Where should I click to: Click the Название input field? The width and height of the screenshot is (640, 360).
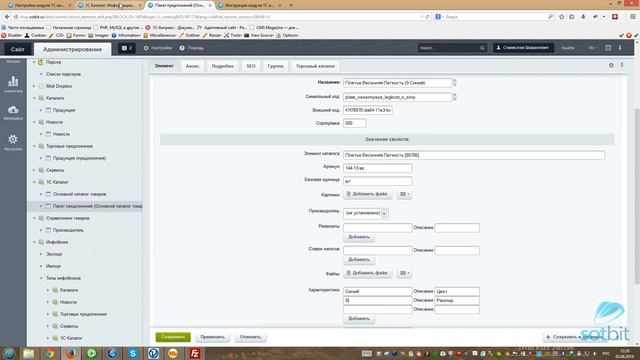(398, 83)
